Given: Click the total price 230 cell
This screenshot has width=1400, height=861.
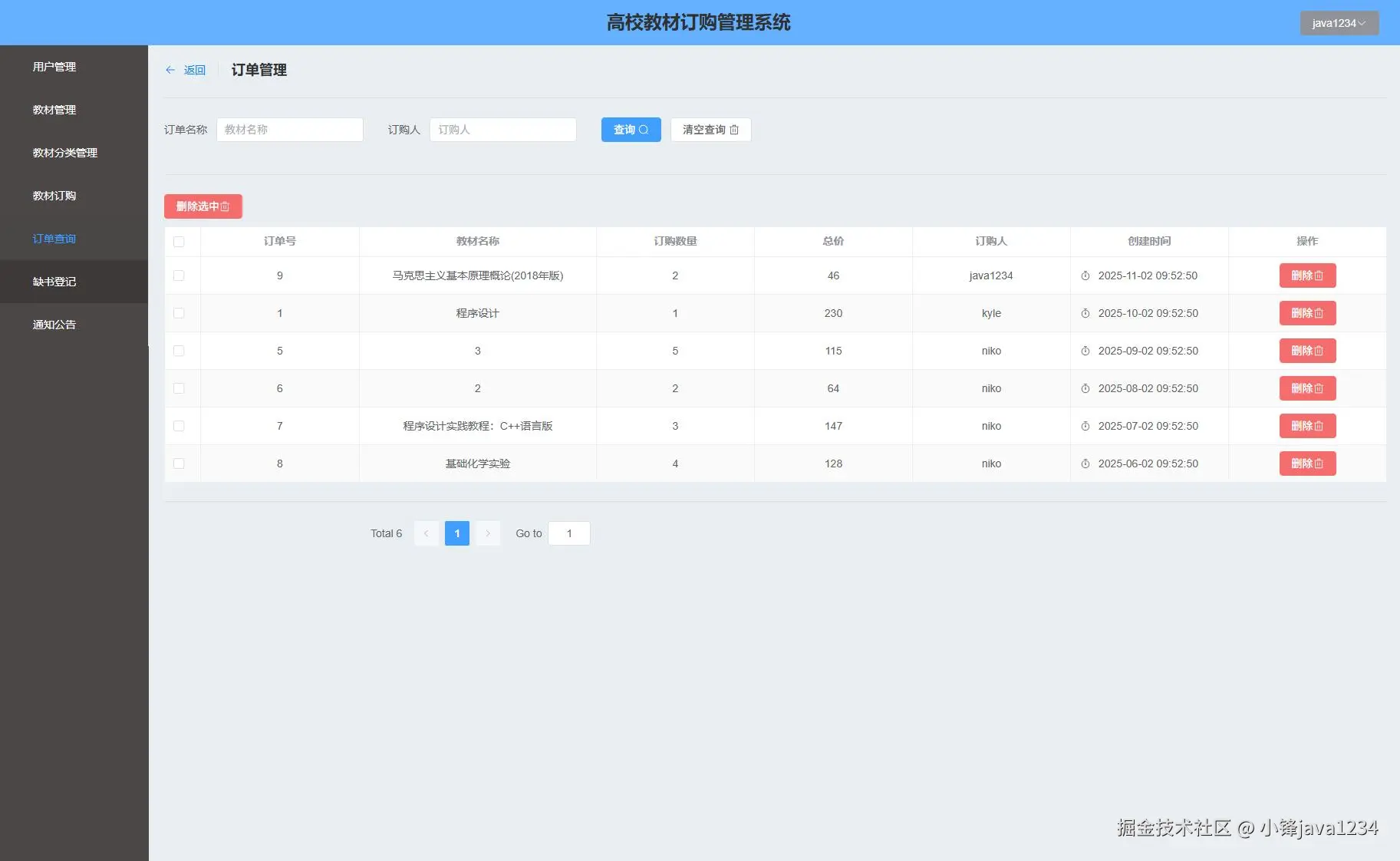Looking at the screenshot, I should tap(833, 313).
